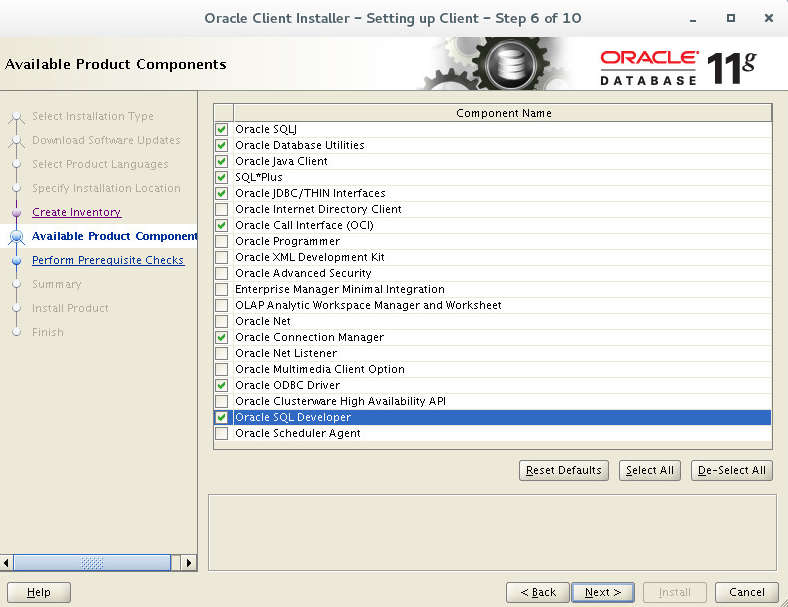Uncheck the Oracle SQLJ checkbox

click(x=222, y=129)
